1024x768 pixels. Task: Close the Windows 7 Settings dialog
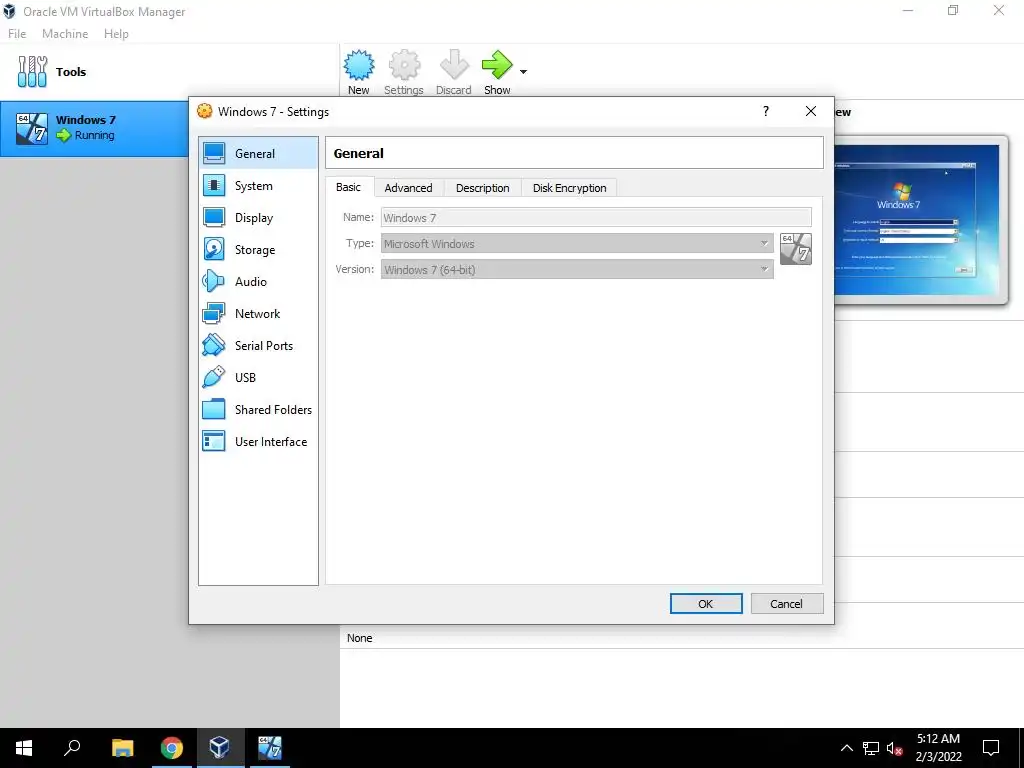pos(810,112)
